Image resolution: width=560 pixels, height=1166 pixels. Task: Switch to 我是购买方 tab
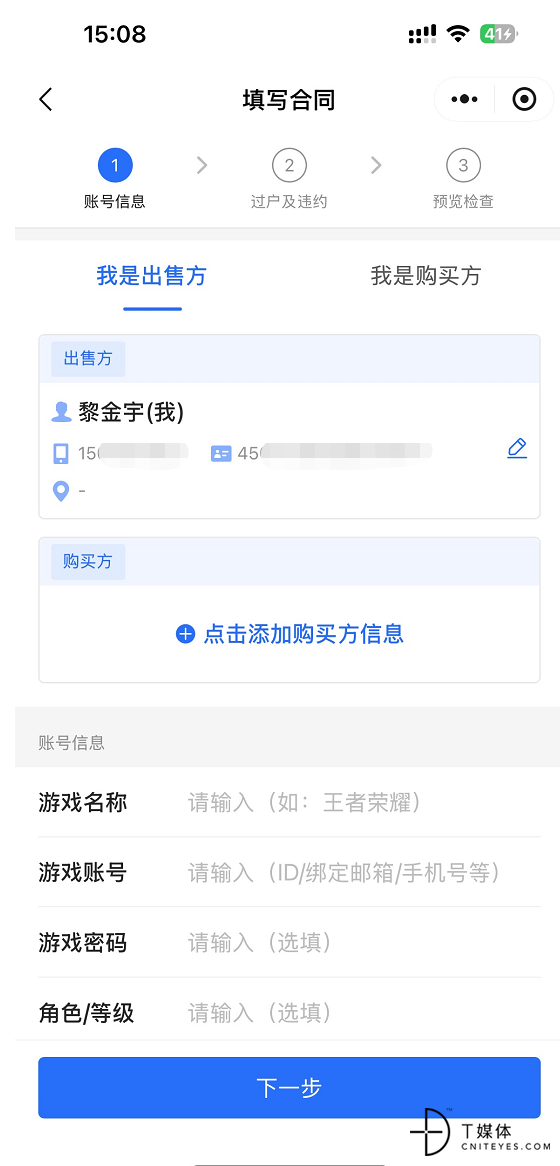(x=426, y=276)
